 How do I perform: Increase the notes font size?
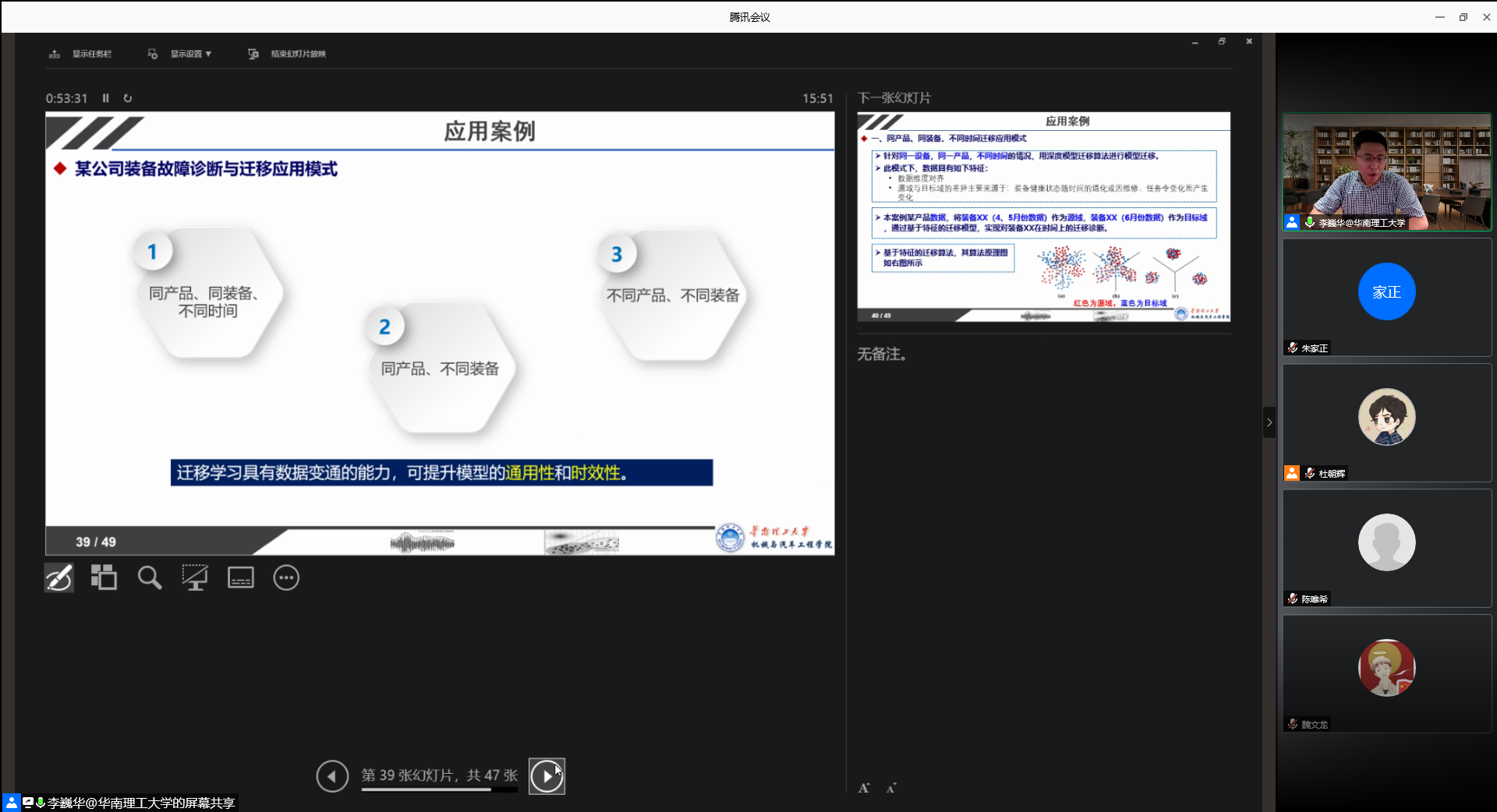point(864,789)
